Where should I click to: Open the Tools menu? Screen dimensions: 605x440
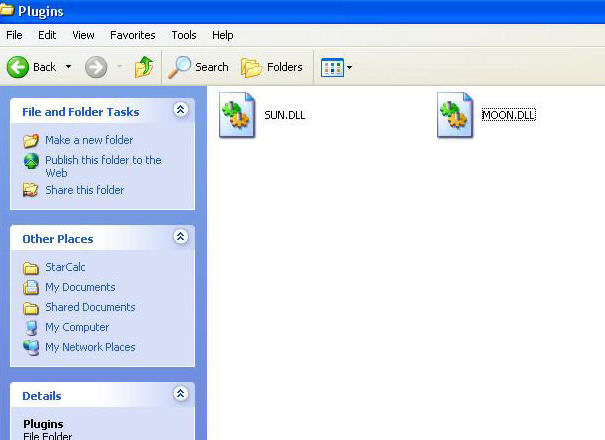(184, 35)
